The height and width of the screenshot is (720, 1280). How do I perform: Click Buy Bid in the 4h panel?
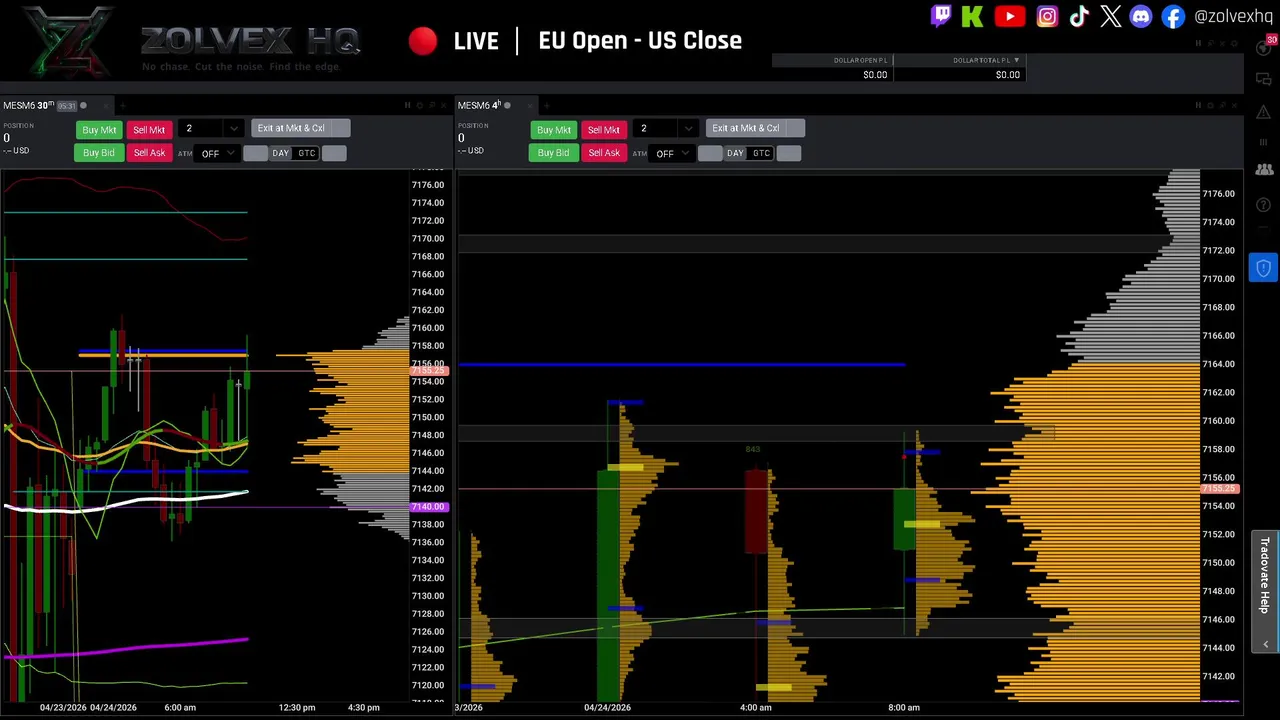[x=553, y=153]
